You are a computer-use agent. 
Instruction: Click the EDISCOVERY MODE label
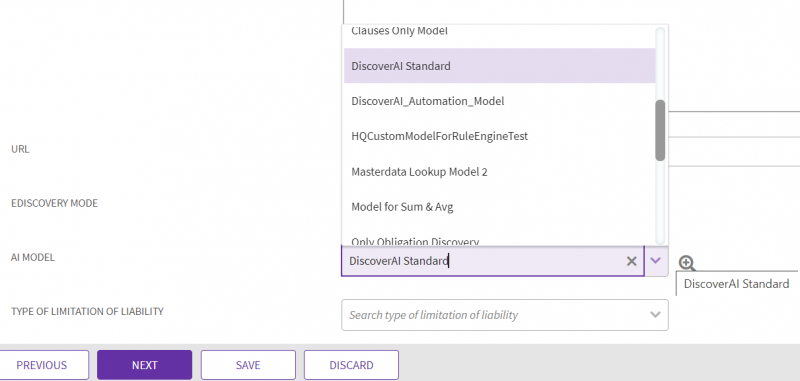click(55, 203)
